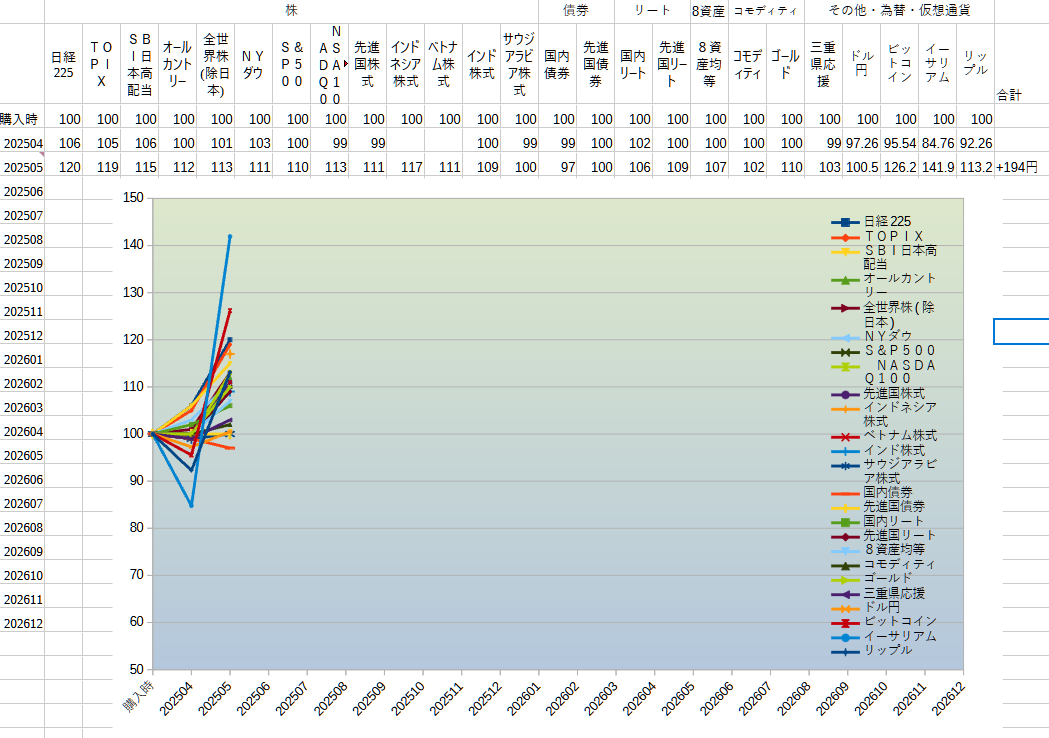Click the empty outlined cell right of chart

click(x=1022, y=331)
